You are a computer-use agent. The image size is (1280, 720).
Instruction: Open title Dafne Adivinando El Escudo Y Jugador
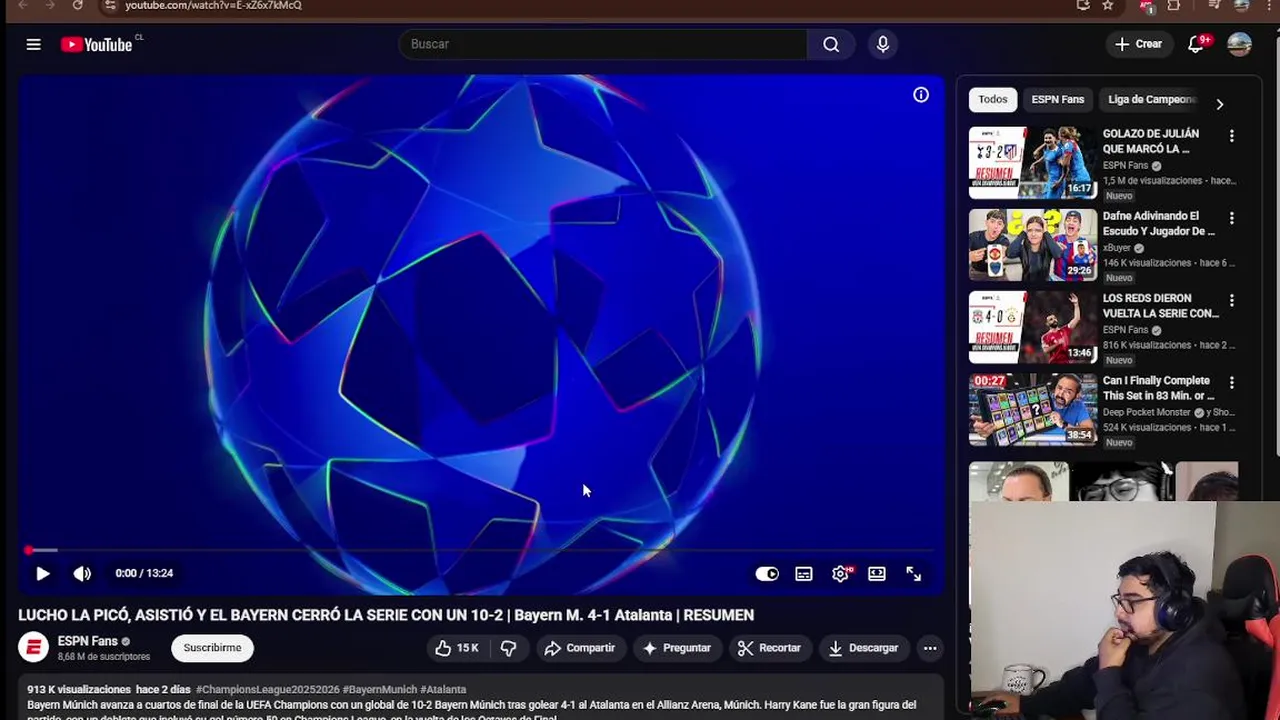tap(1158, 223)
